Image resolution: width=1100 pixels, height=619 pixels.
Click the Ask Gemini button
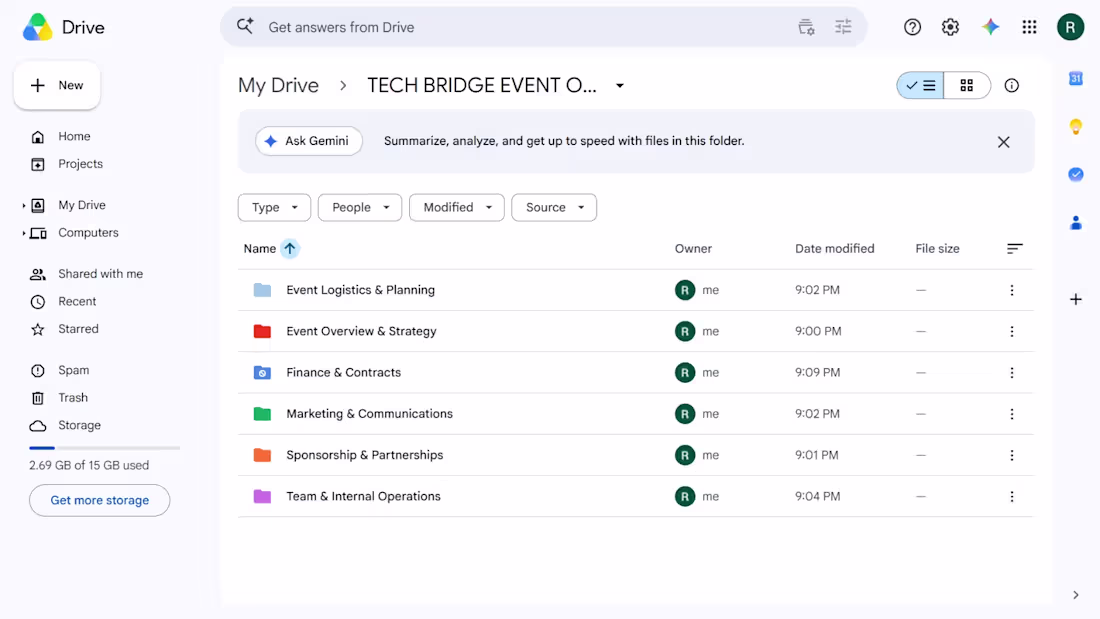(309, 141)
